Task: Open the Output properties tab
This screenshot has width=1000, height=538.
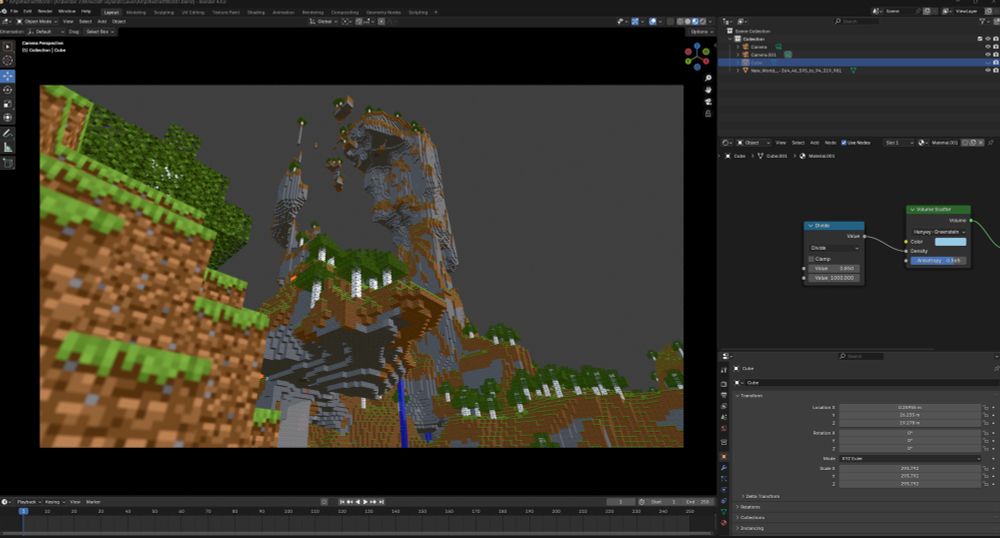Action: click(724, 395)
